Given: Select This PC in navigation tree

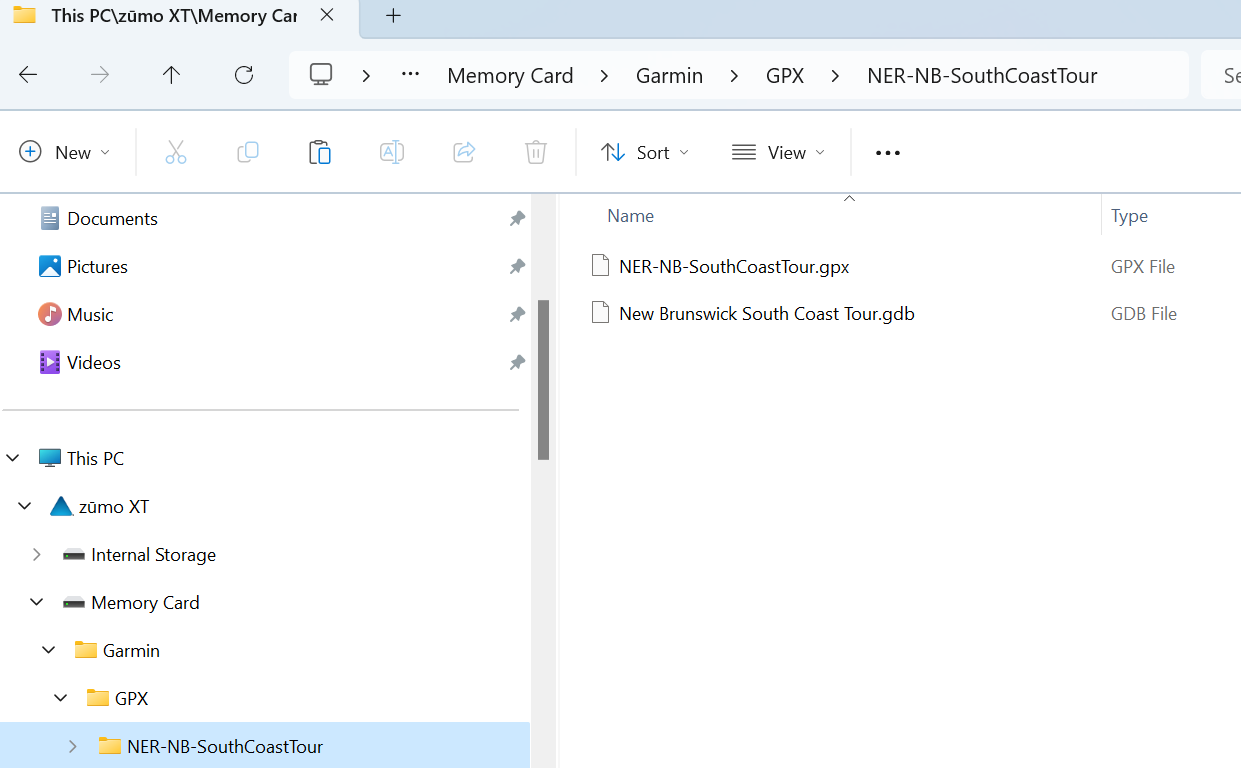Looking at the screenshot, I should (96, 458).
